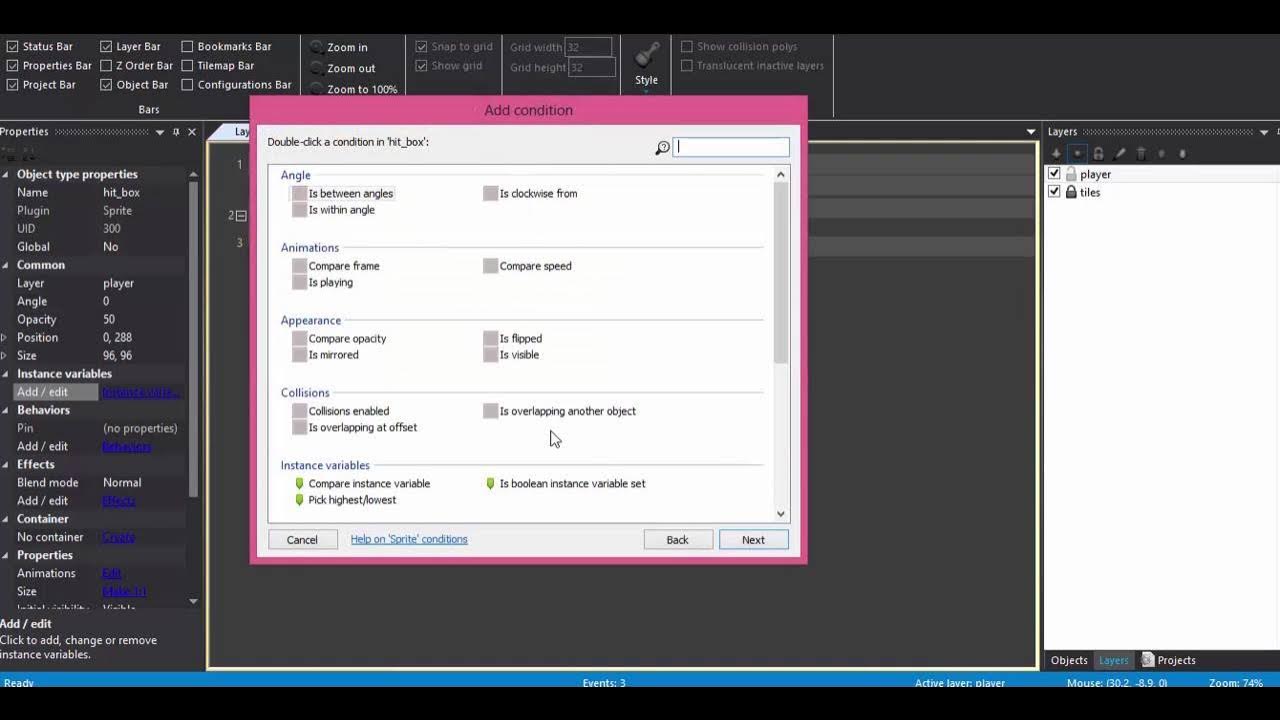Select 'Is overlapping at offset' condition icon
Screen dimensions: 1280x720
point(299,427)
